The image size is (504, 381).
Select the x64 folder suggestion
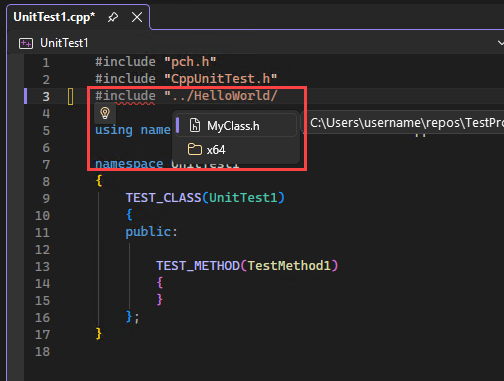pos(236,149)
